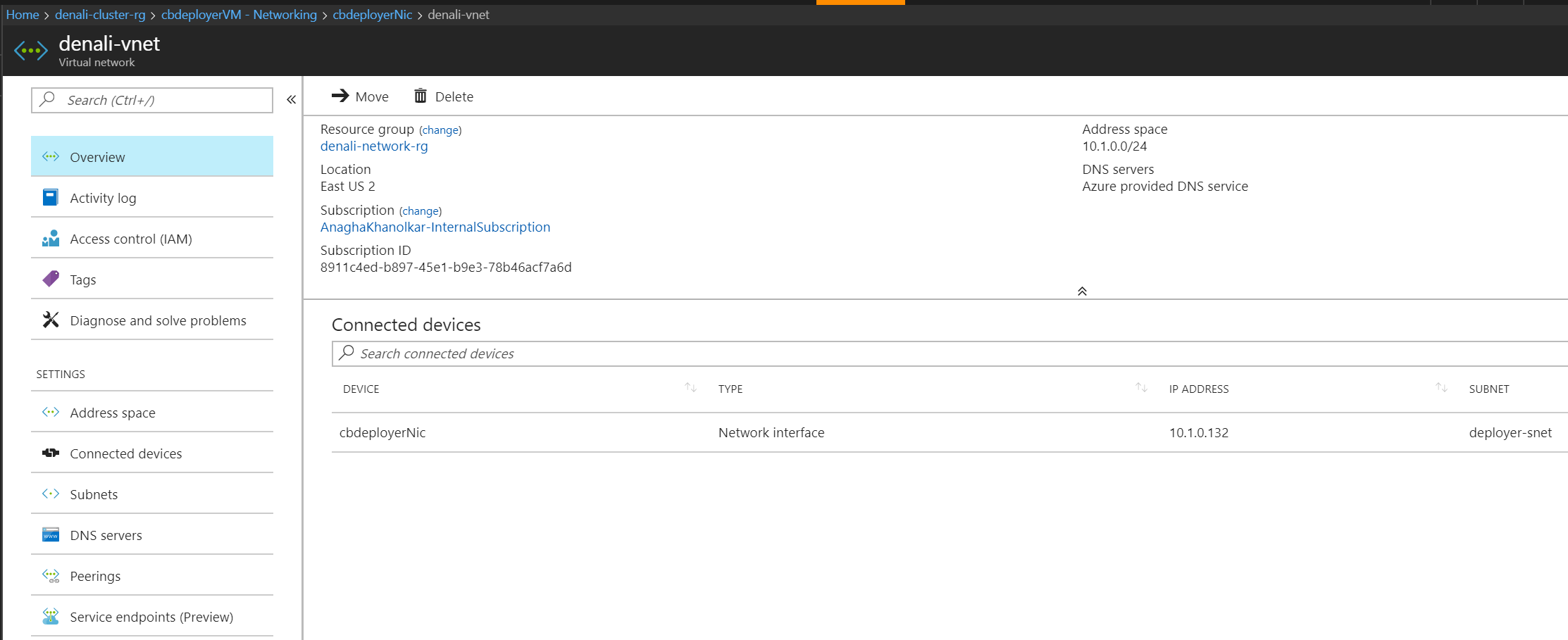Select Peerings under Settings
The image size is (1568, 640).
click(152, 575)
